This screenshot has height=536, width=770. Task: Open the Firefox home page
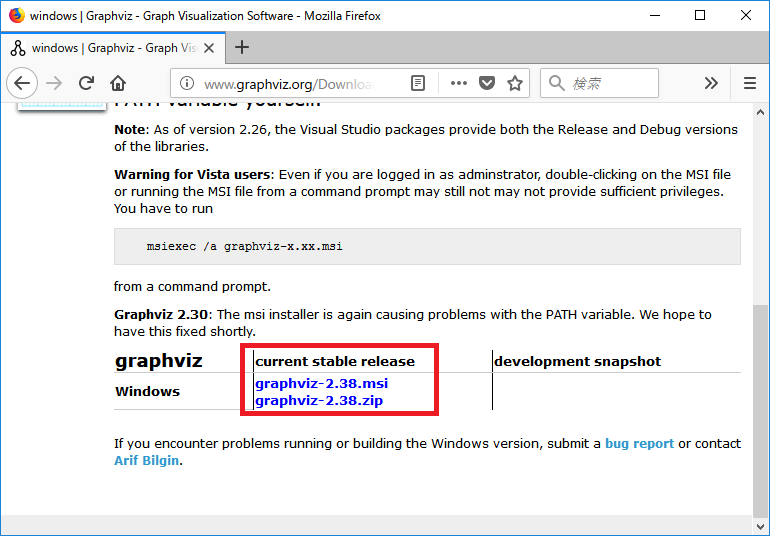coord(118,84)
